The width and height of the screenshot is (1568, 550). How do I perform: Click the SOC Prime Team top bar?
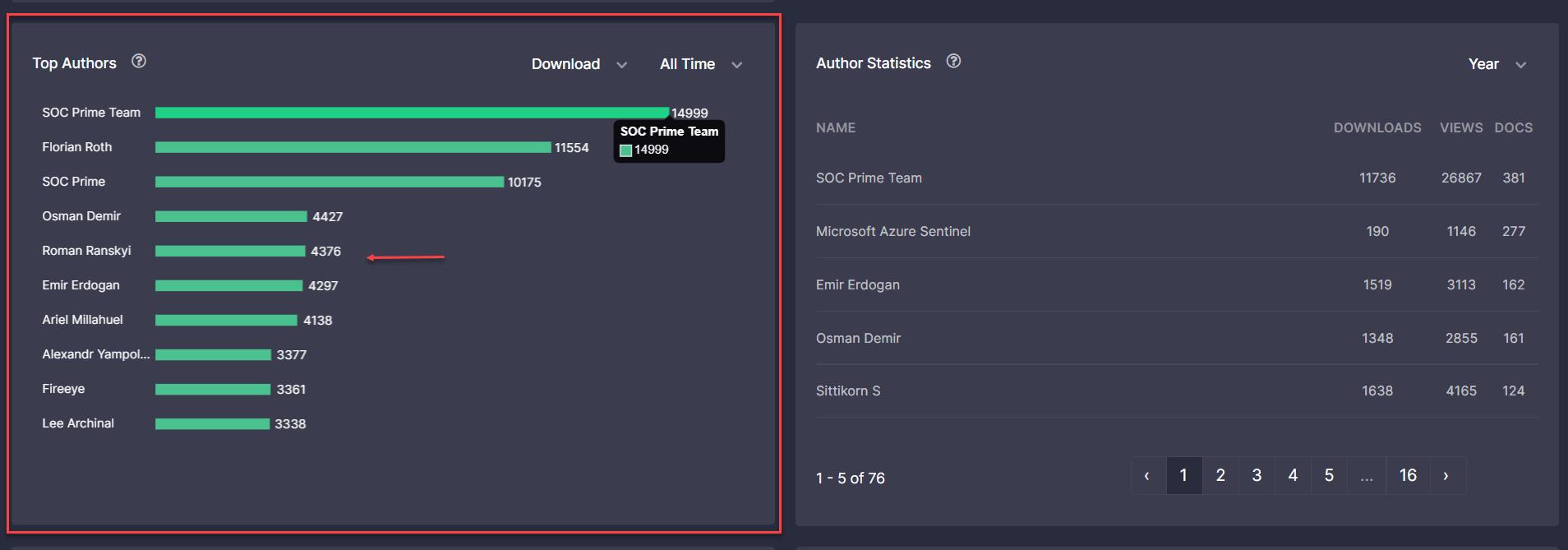(x=411, y=113)
